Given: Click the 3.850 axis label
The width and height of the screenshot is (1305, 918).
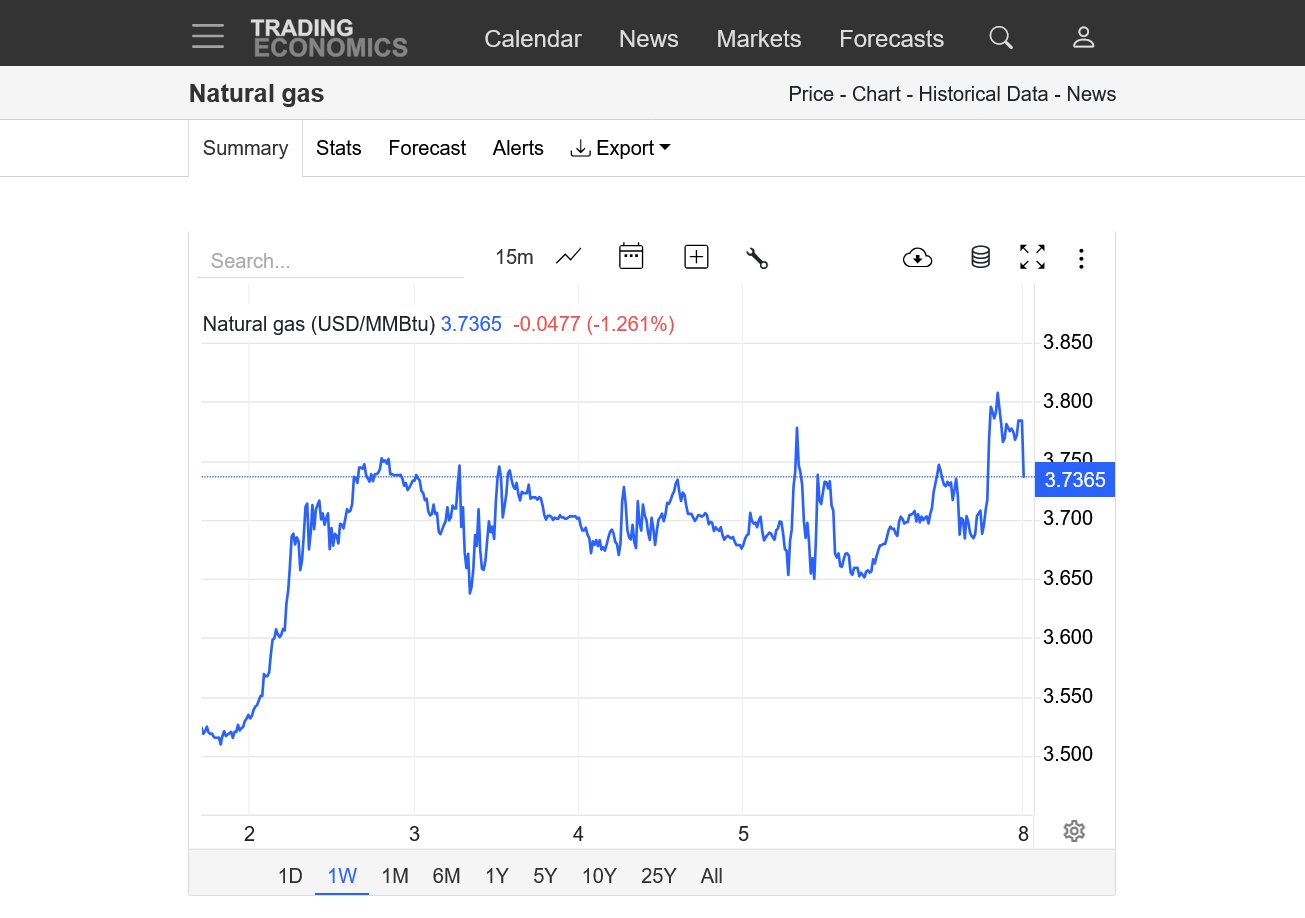Looking at the screenshot, I should 1068,342.
